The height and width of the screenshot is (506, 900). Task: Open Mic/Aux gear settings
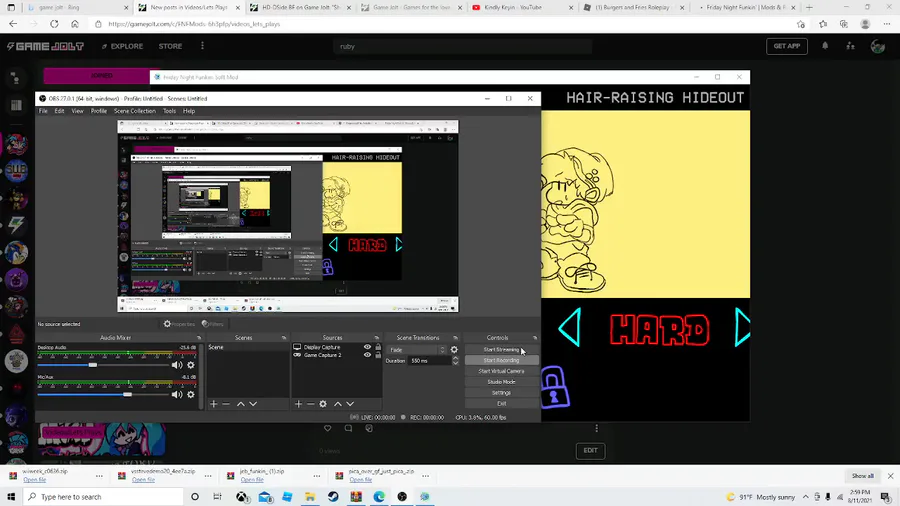[191, 395]
